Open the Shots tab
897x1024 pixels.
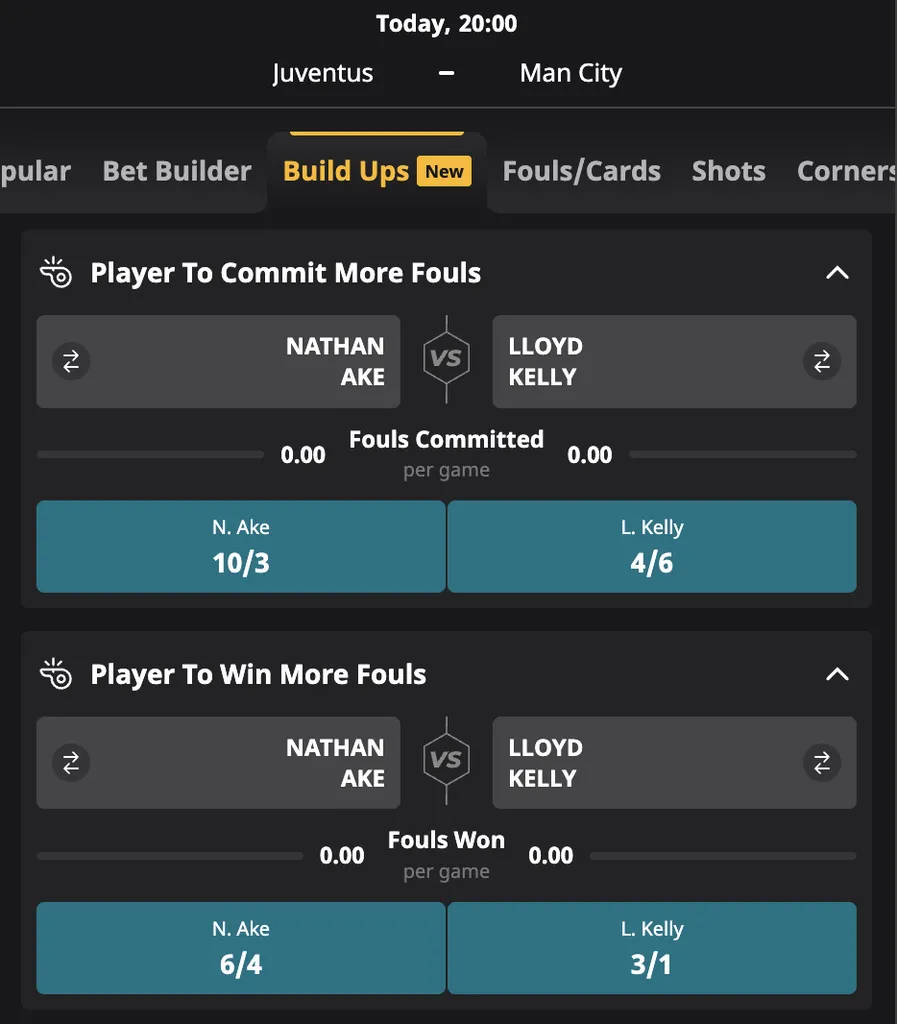click(x=728, y=171)
